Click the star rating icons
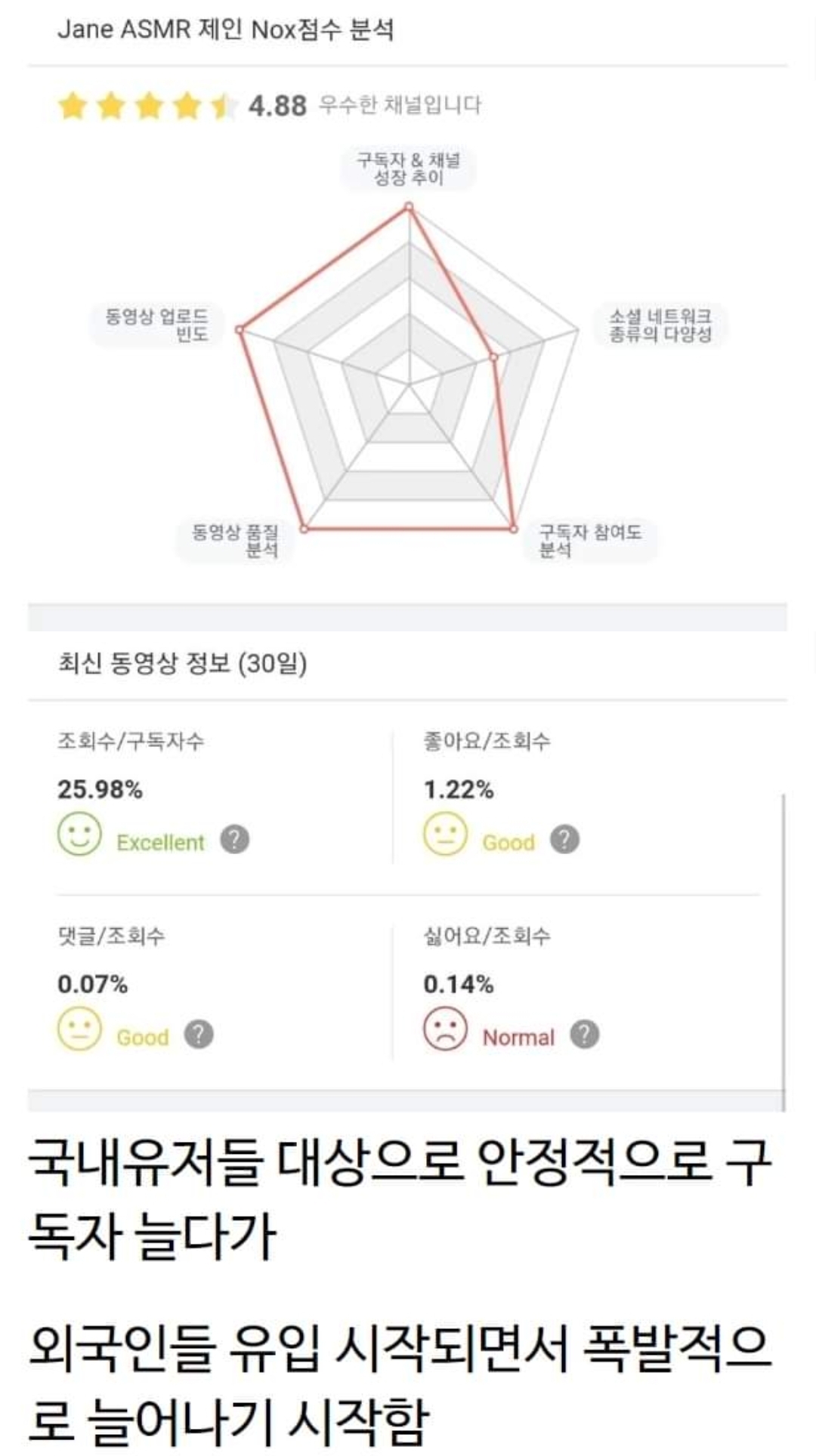The width and height of the screenshot is (816, 1456). (148, 106)
